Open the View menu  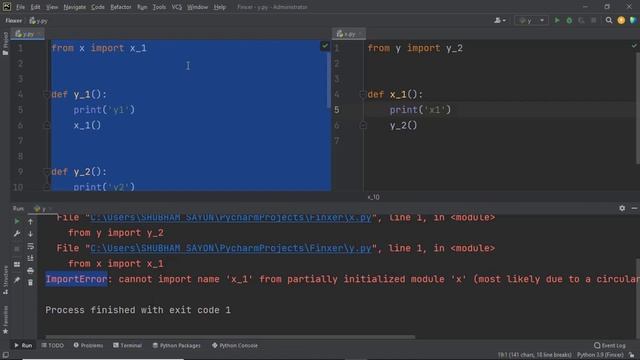[52, 7]
